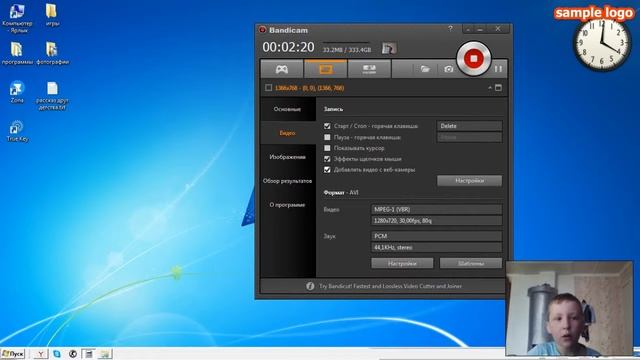Collapse the panel with the small up arrow

pos(490,88)
